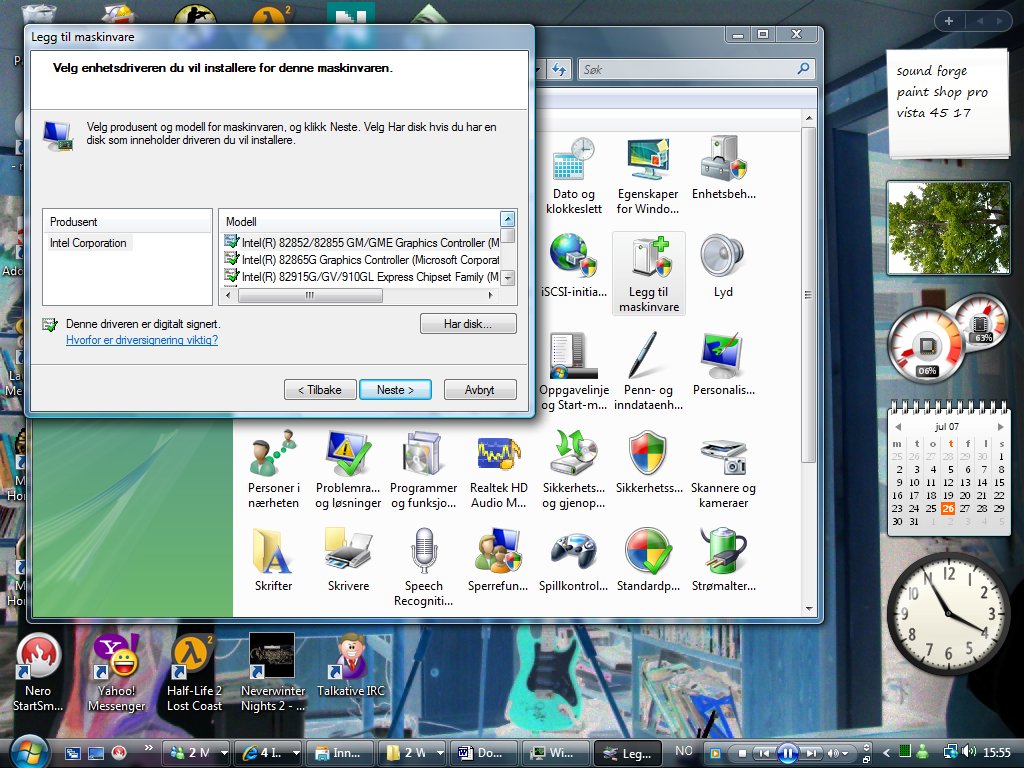Click Neverwinter Nights 2 desktop shortcut
1024x768 pixels.
(272, 673)
